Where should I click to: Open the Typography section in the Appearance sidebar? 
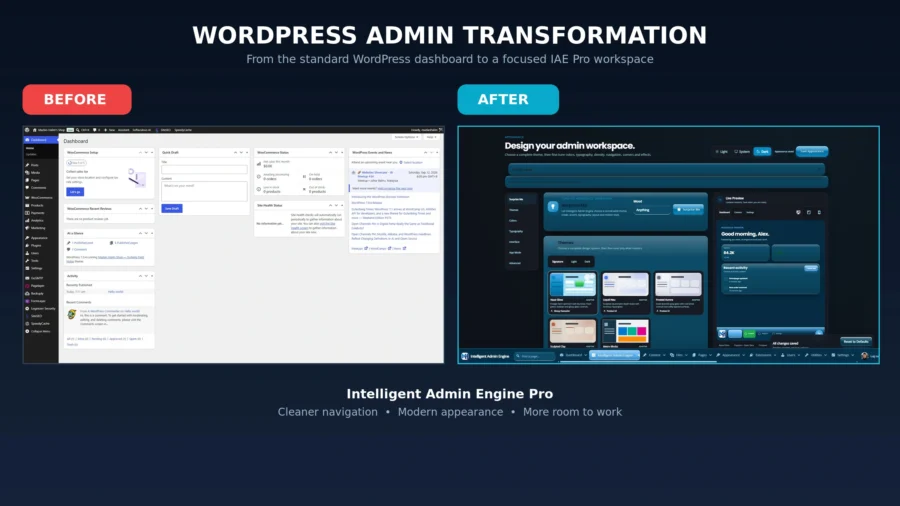click(516, 231)
